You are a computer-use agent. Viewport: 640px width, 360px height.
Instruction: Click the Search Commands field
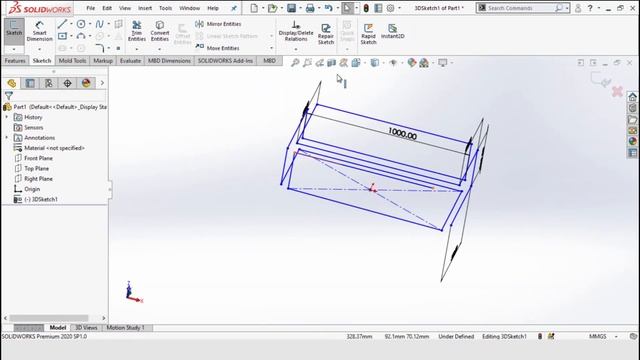click(x=521, y=8)
